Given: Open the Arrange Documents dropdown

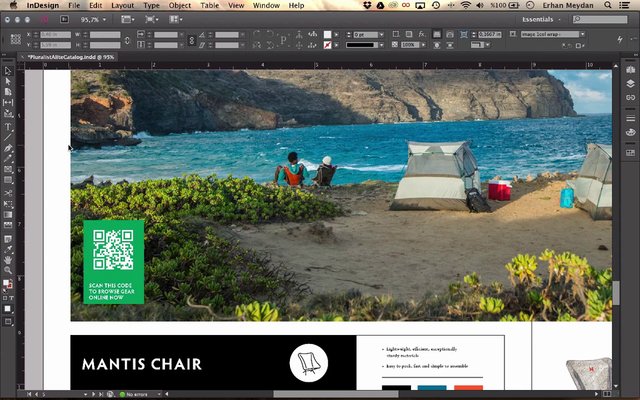Looking at the screenshot, I should [176, 19].
